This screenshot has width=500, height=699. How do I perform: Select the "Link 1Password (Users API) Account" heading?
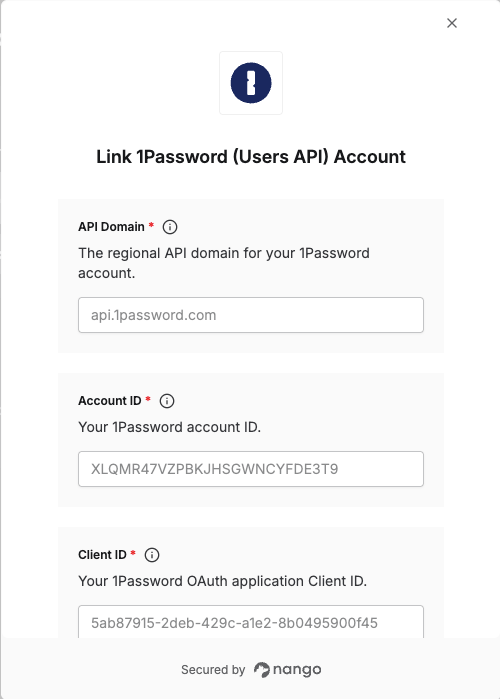(x=251, y=157)
